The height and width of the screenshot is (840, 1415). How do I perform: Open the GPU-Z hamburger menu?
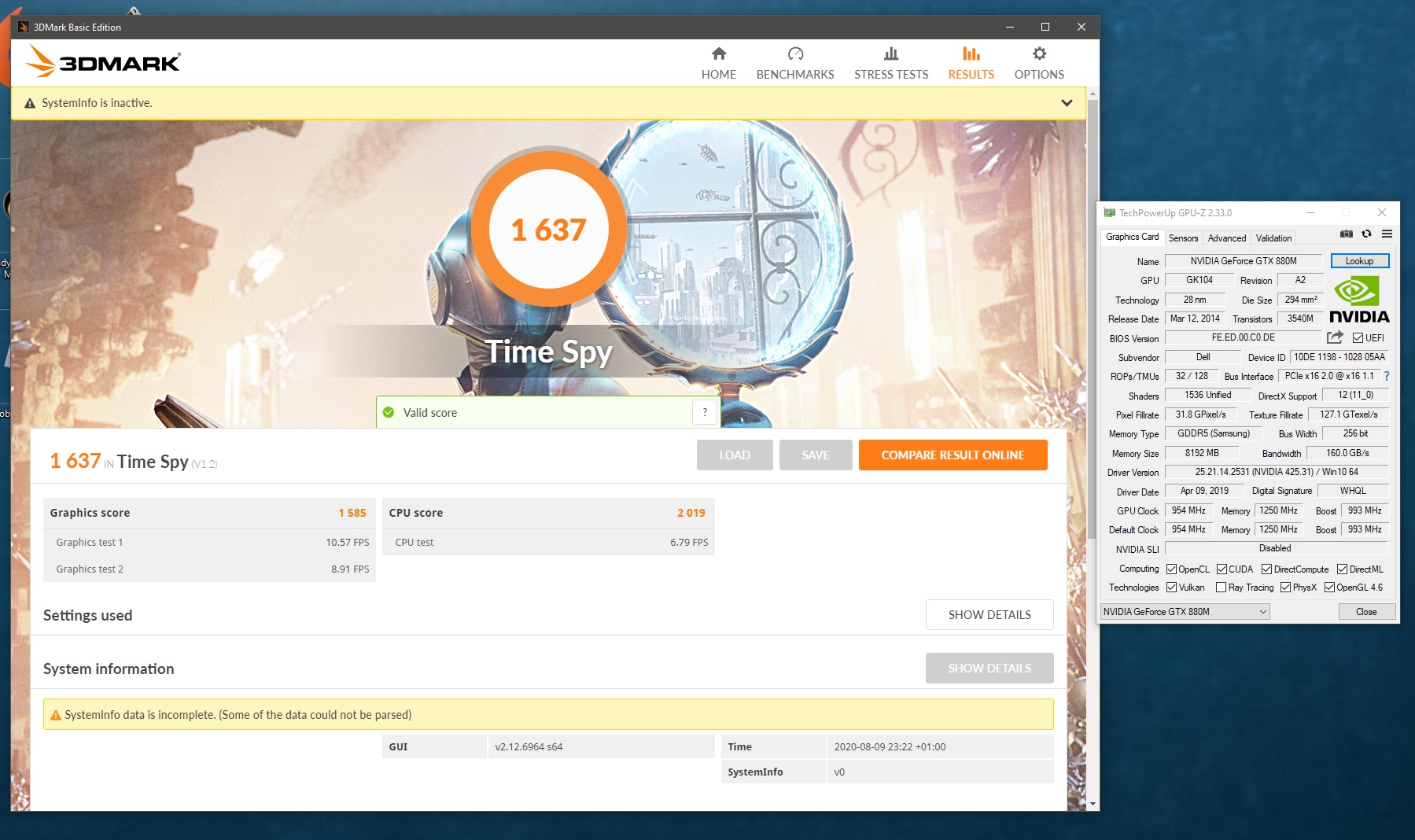click(1387, 234)
